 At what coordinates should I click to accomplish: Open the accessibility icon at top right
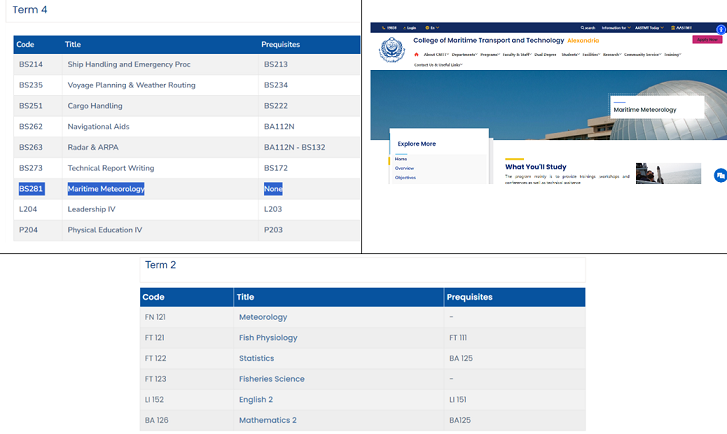coord(720,30)
